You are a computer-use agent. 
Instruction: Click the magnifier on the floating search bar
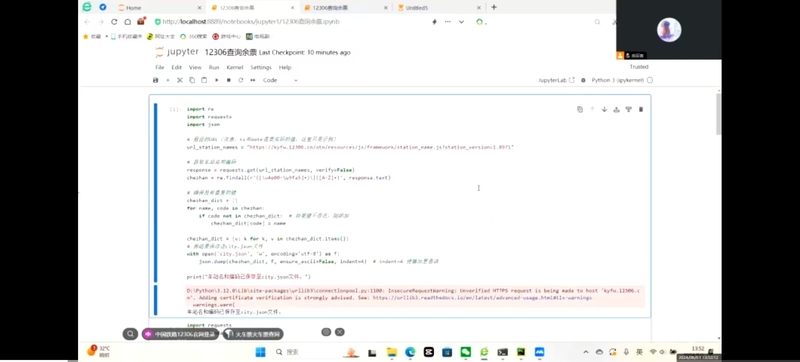point(131,334)
